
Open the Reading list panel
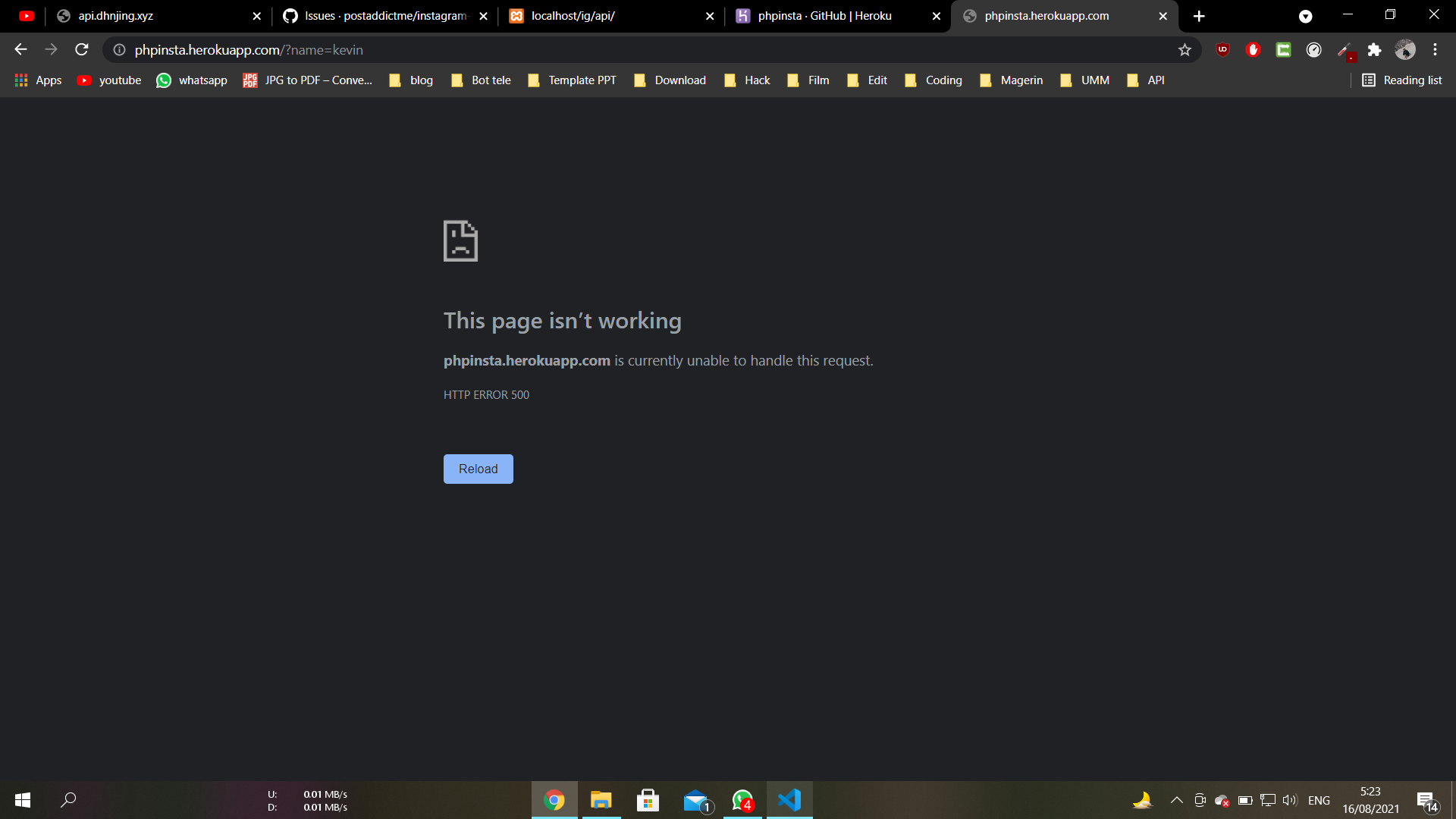(x=1401, y=80)
